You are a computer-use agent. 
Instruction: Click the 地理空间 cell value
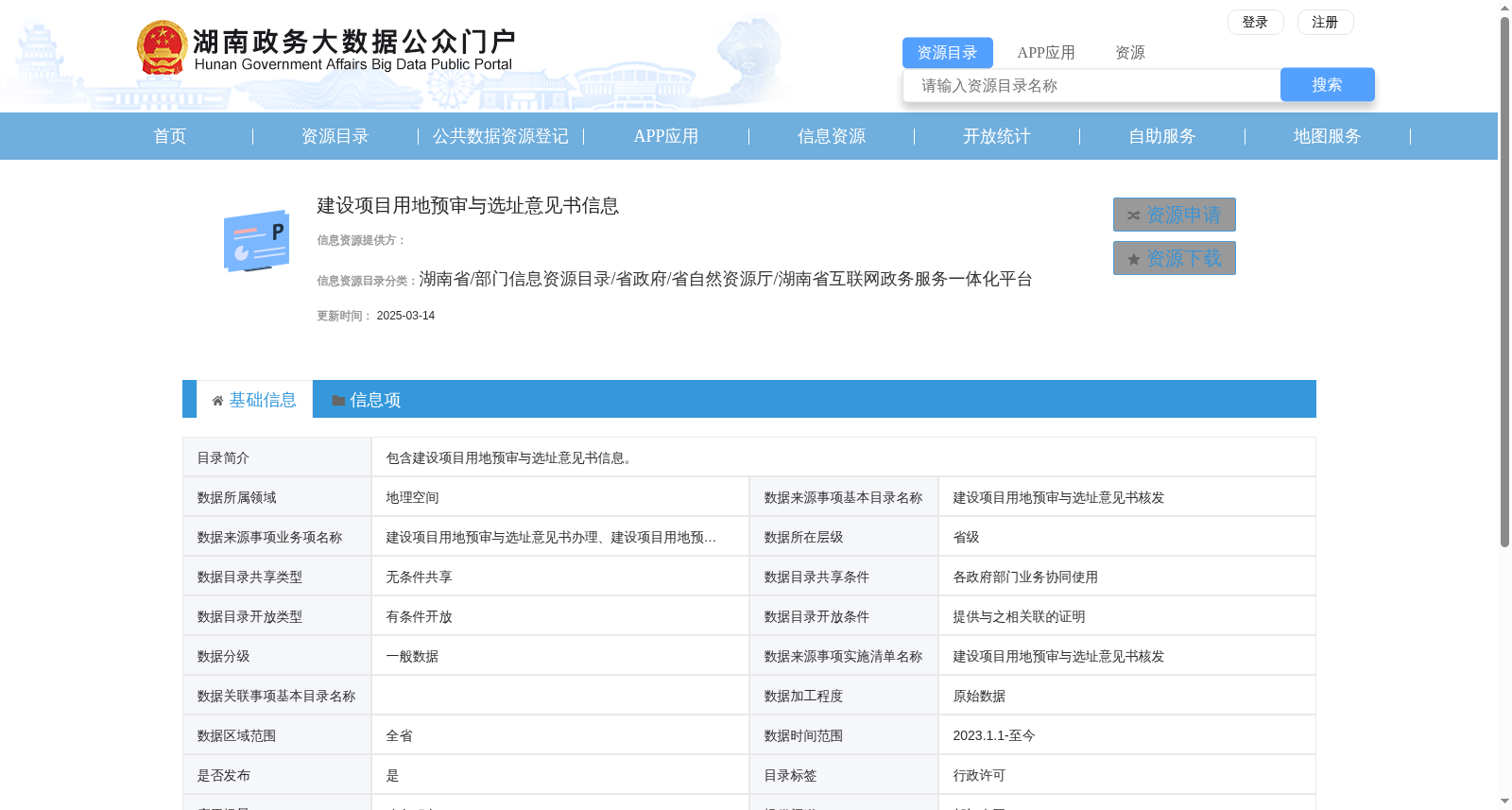[x=412, y=497]
